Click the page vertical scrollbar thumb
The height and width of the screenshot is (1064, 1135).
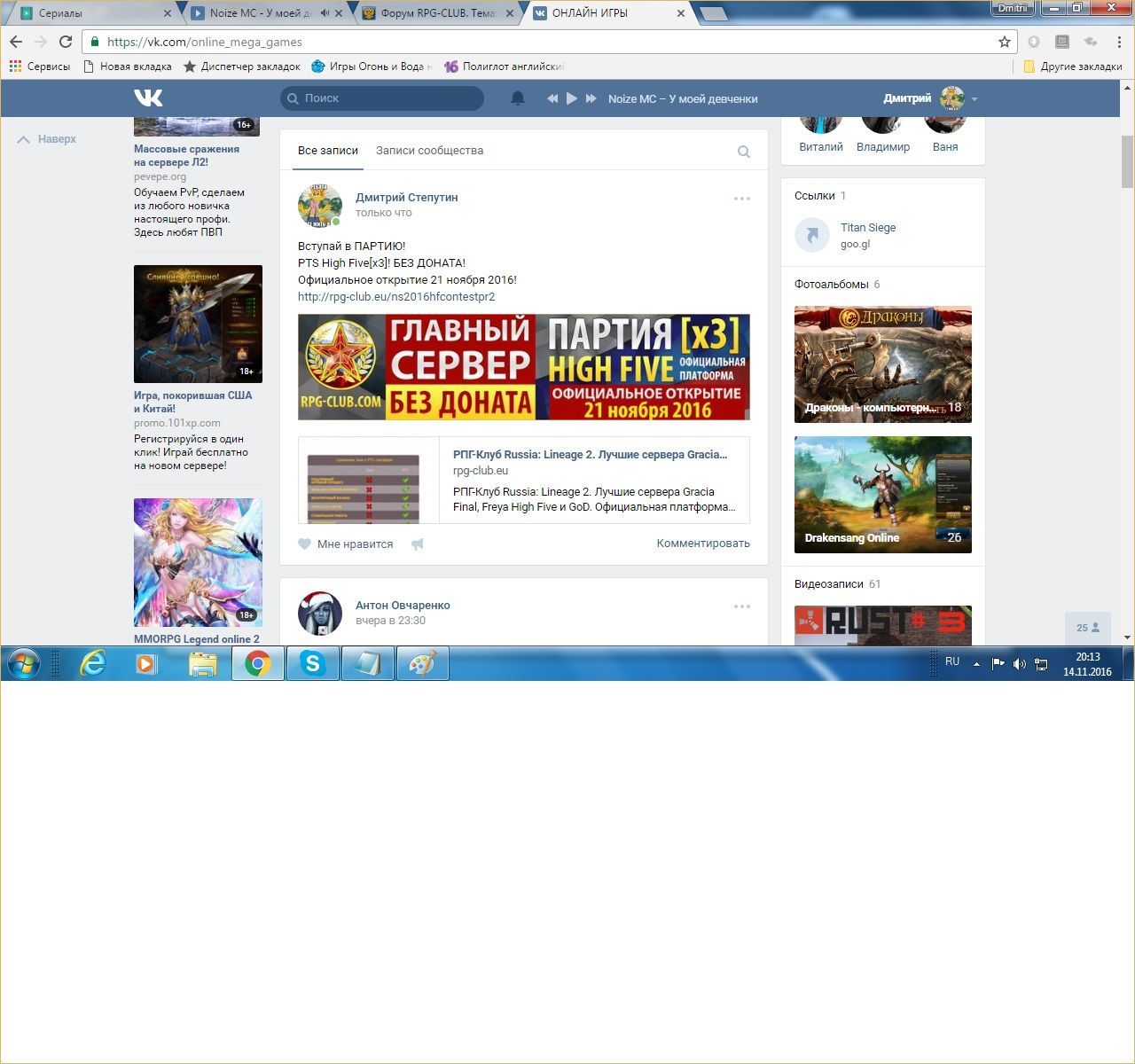click(1127, 161)
